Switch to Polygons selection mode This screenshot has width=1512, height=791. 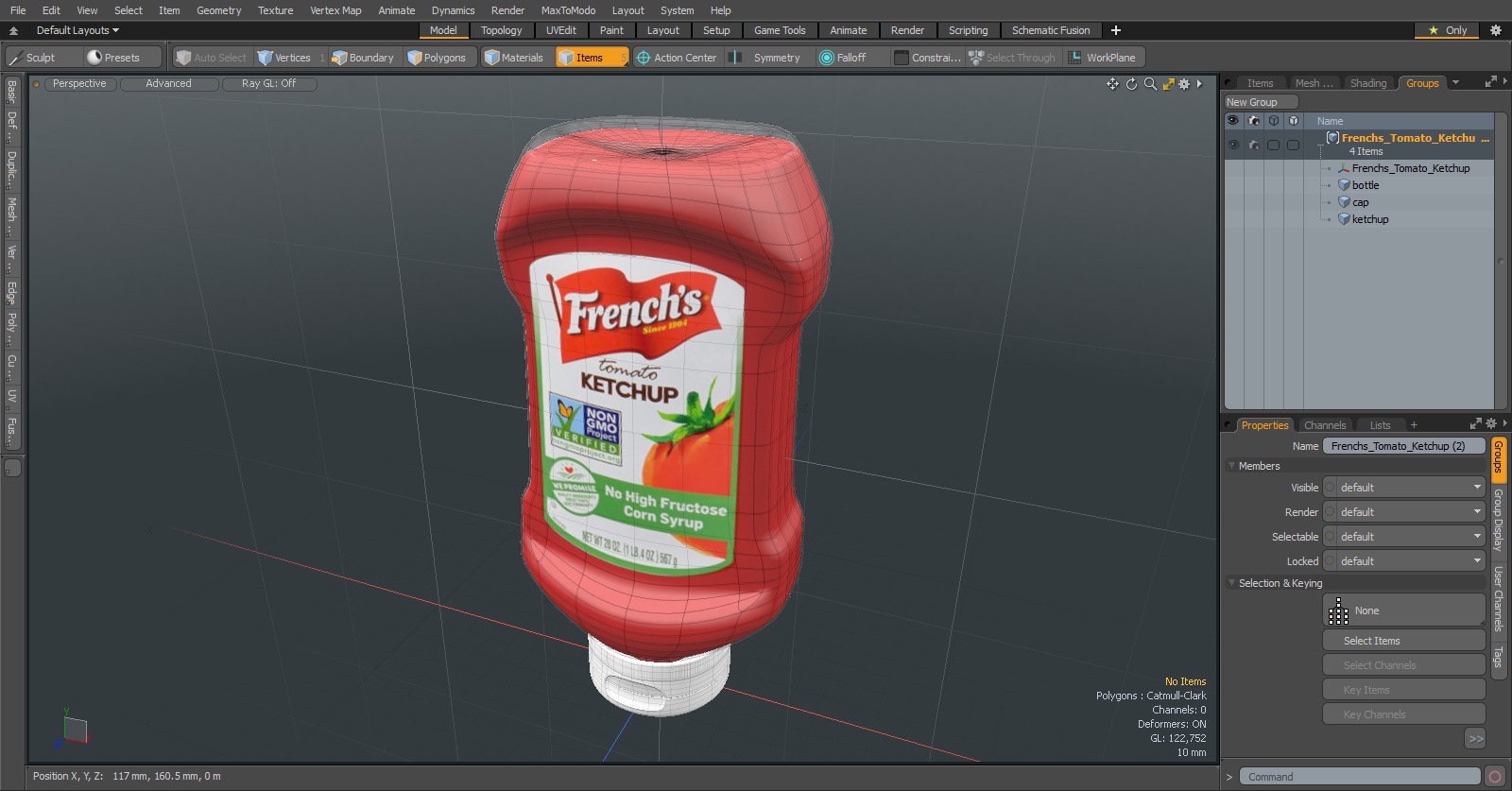pyautogui.click(x=438, y=58)
